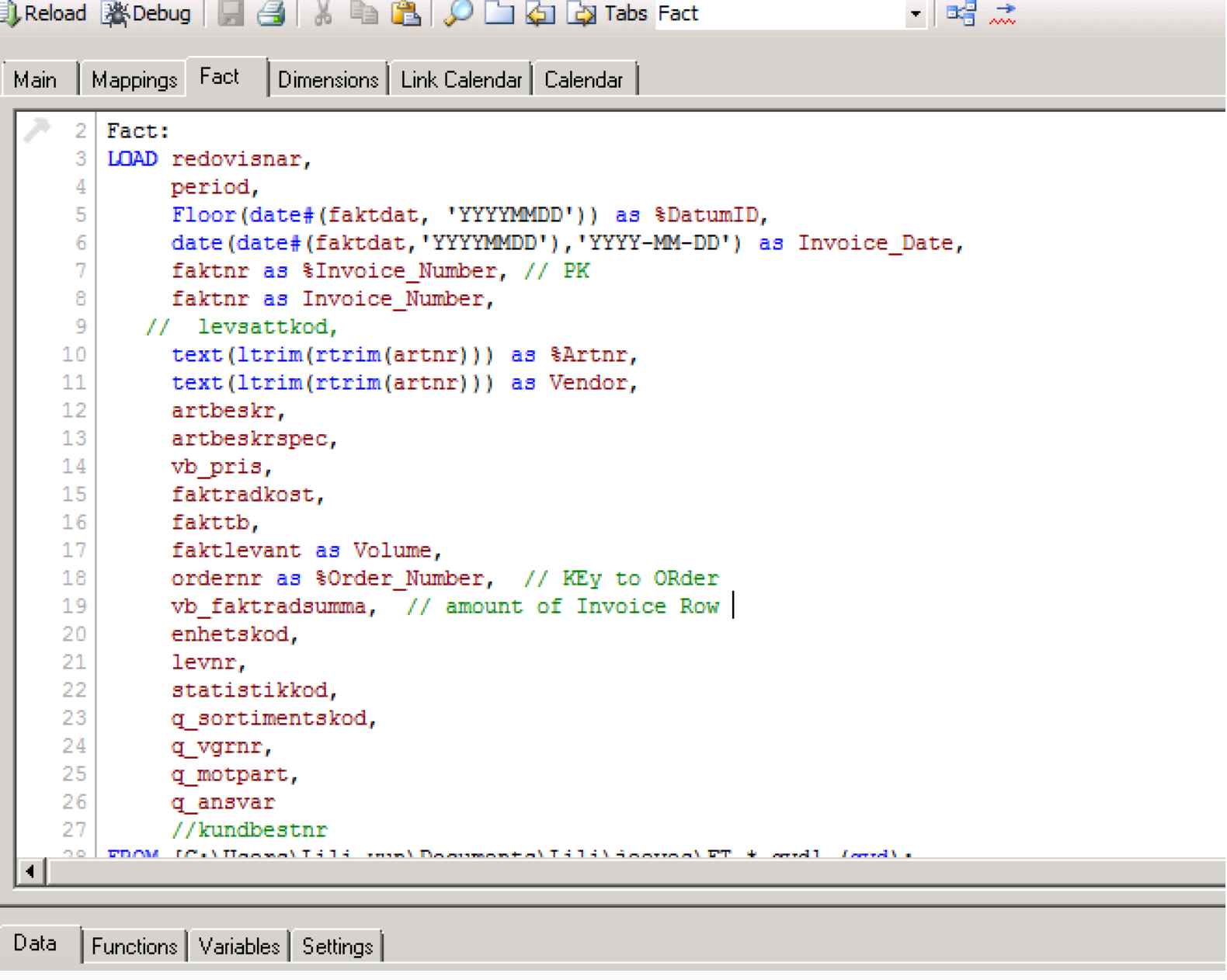Open the Dimensions tab
Image resolution: width=1227 pixels, height=980 pixels.
point(328,80)
